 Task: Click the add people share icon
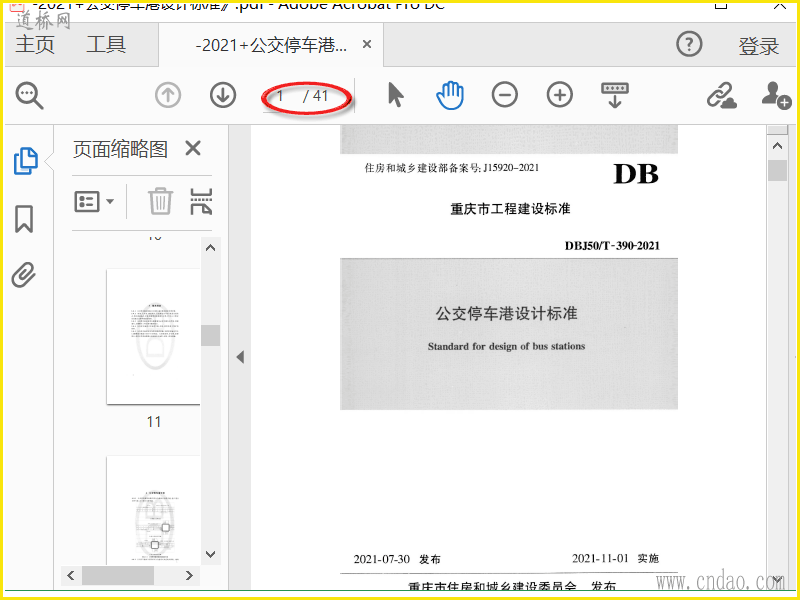click(776, 95)
